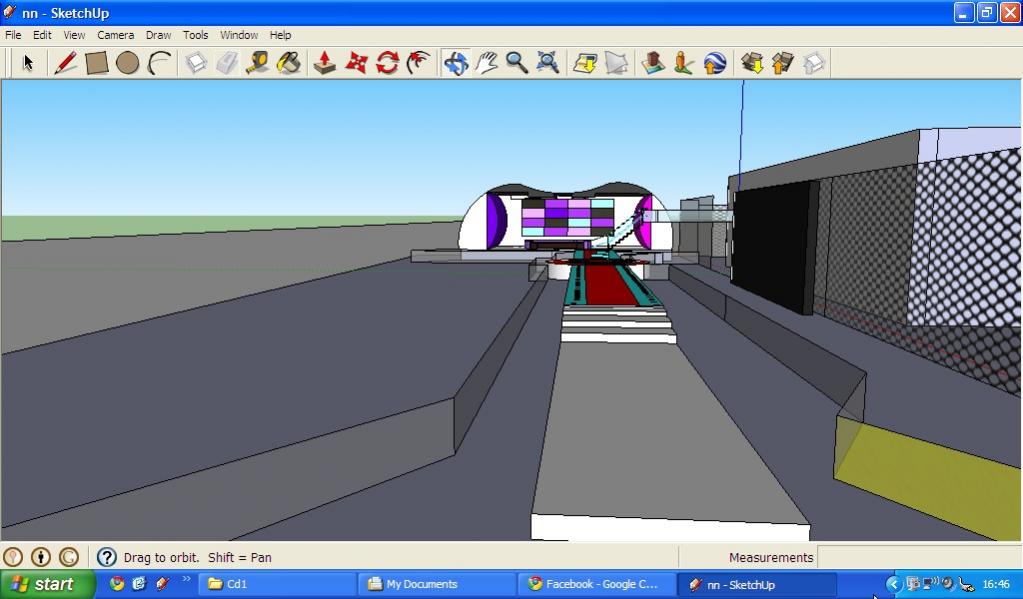Switch to the Pan hand tool
Viewport: 1023px width, 599px height.
tap(486, 63)
